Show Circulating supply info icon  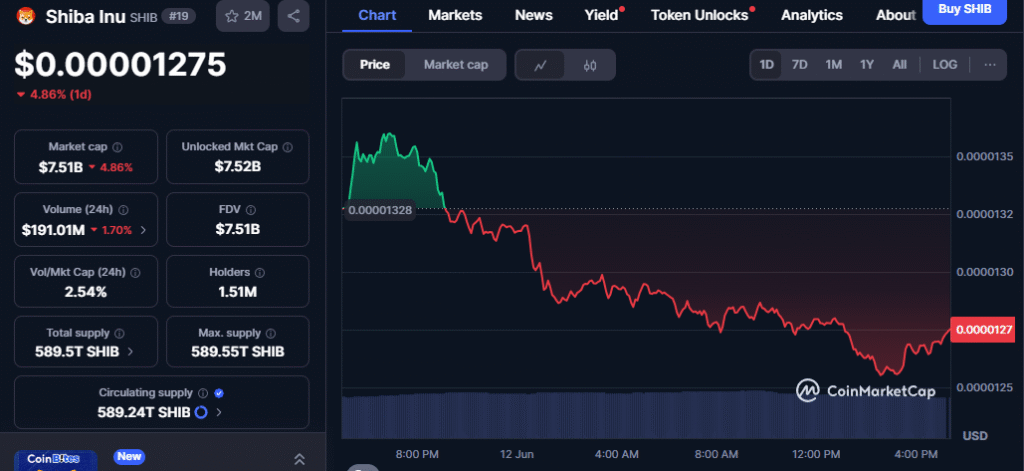tap(203, 393)
